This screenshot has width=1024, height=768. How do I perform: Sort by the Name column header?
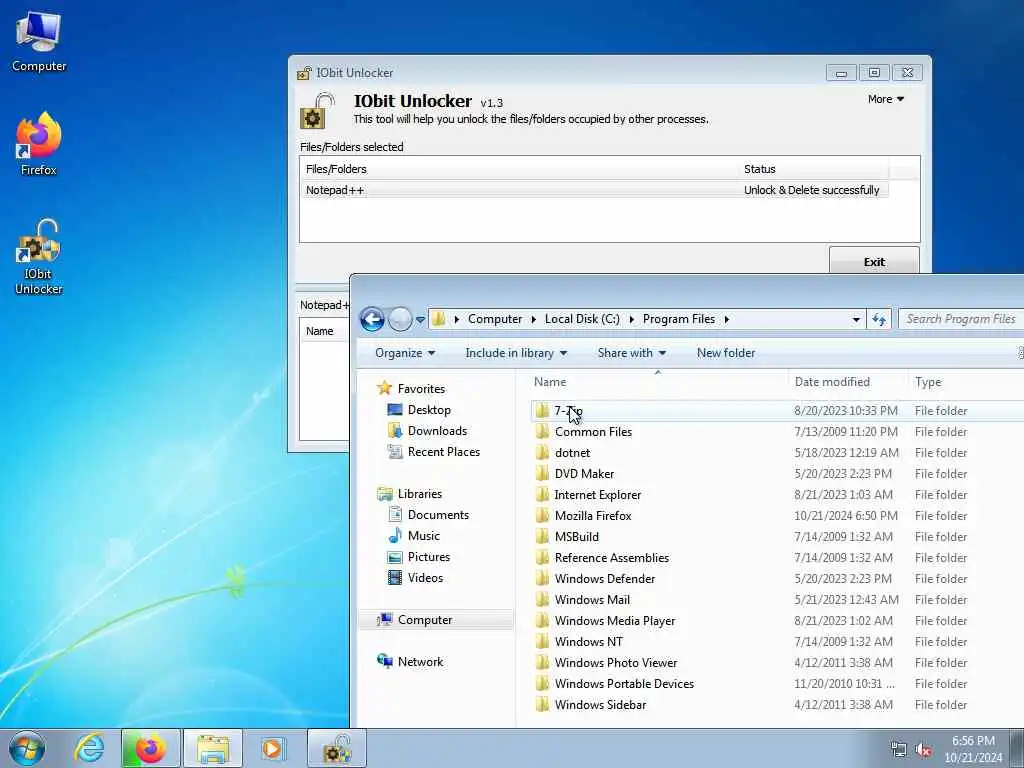[658, 382]
